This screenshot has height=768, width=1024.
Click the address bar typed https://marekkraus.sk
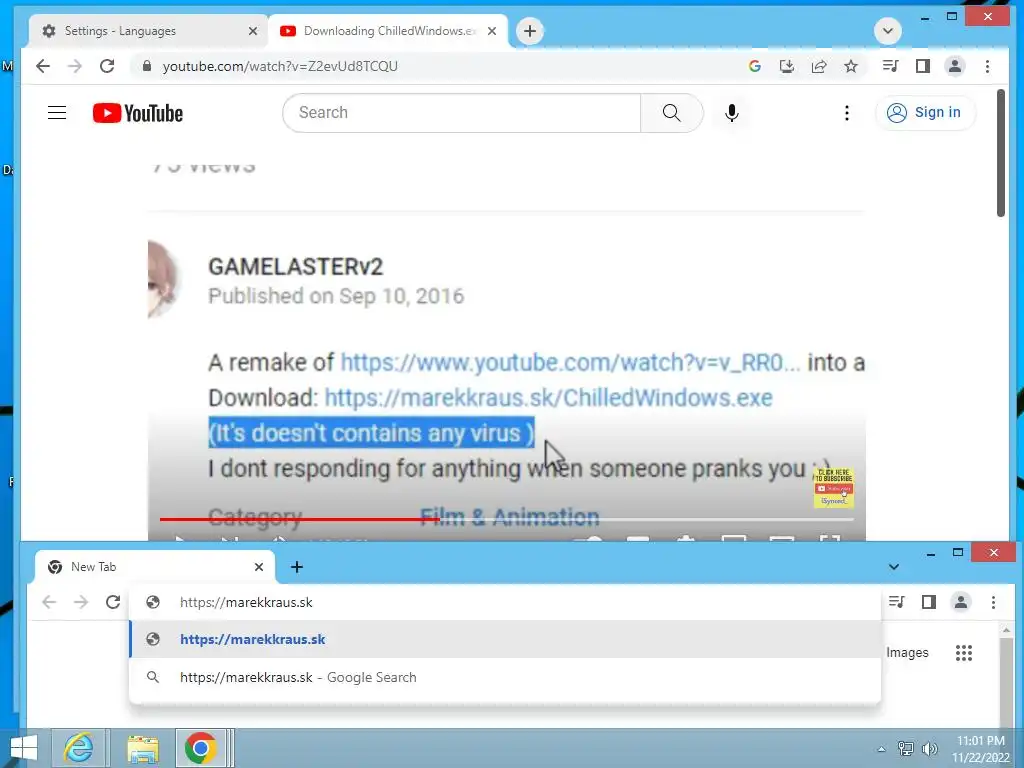click(x=505, y=602)
